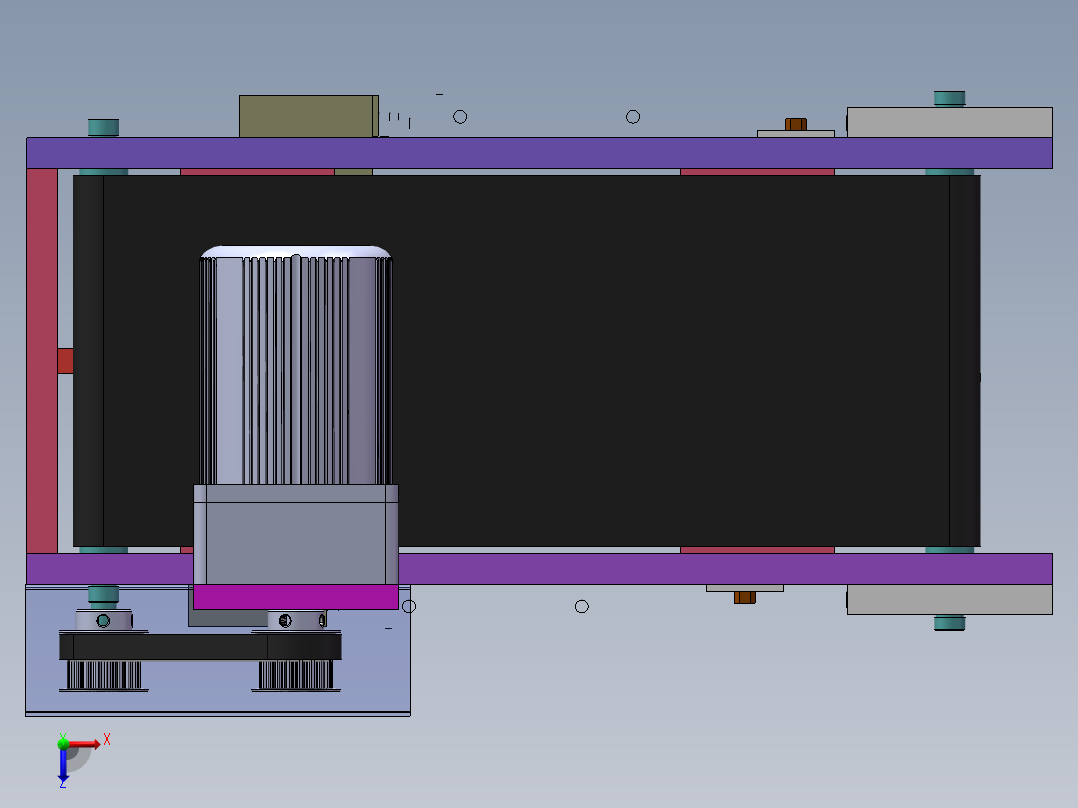Select the lower purple side rail
This screenshot has width=1078, height=808.
(725, 569)
